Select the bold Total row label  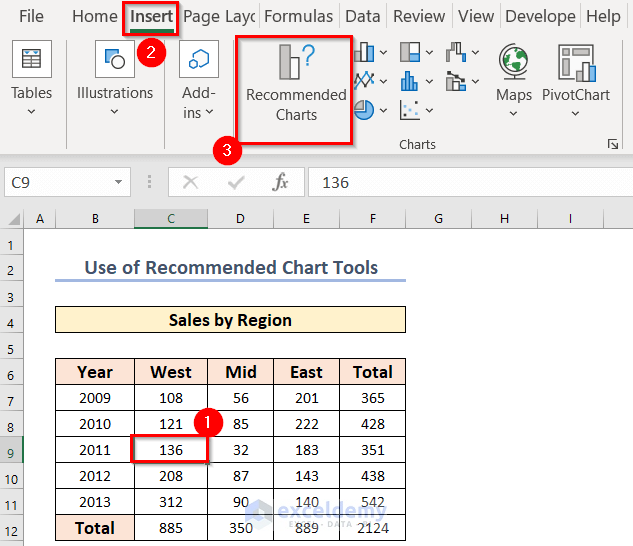(x=95, y=528)
